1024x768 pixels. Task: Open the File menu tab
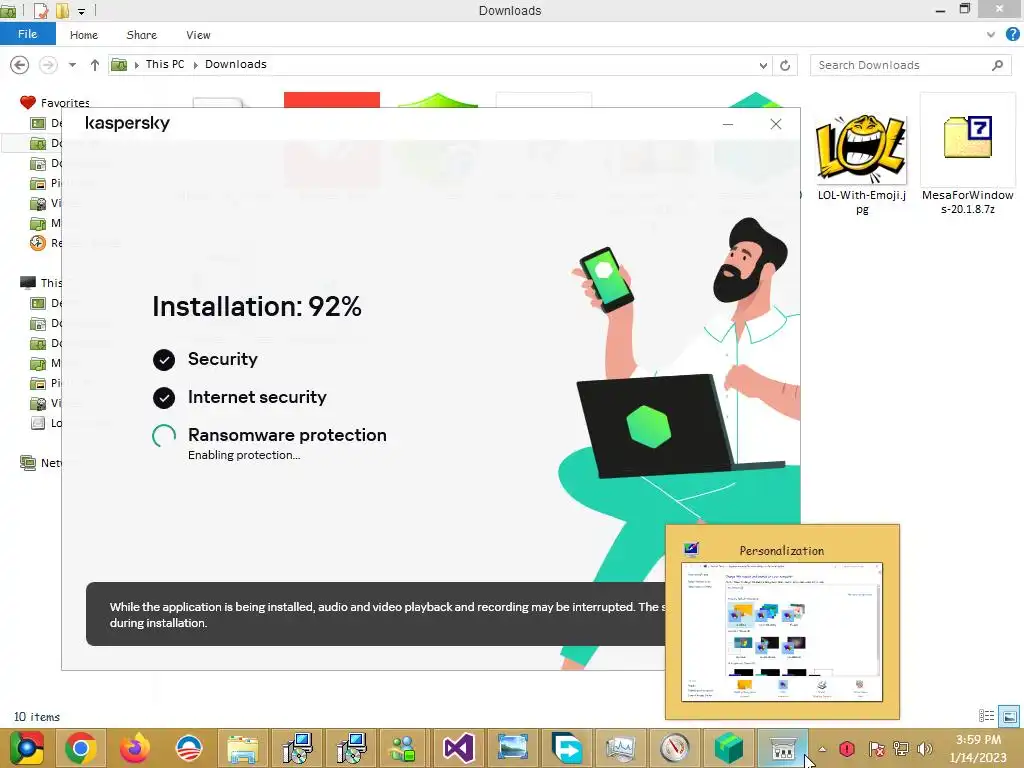tap(27, 34)
